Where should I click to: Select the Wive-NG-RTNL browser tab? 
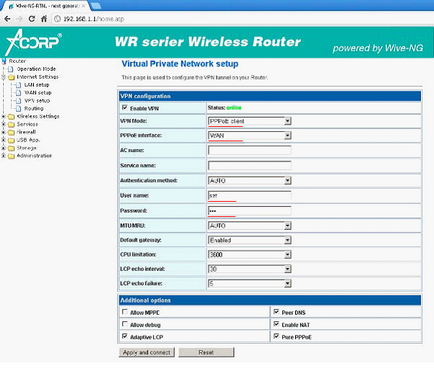(46, 6)
